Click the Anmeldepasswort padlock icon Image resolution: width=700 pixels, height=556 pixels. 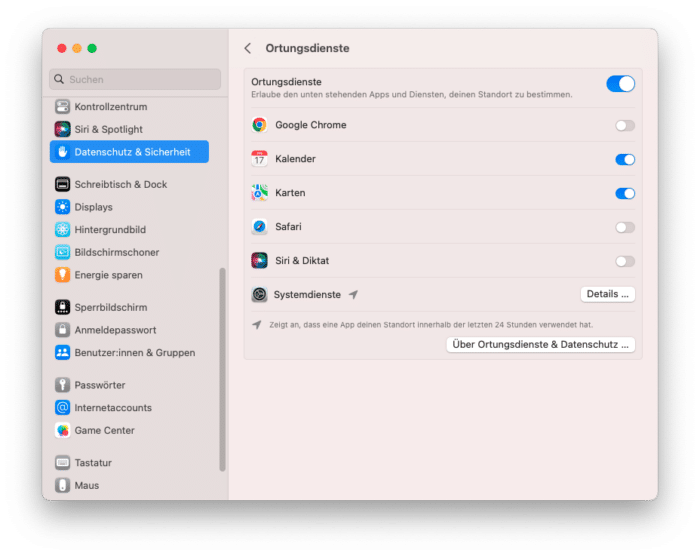(62, 330)
